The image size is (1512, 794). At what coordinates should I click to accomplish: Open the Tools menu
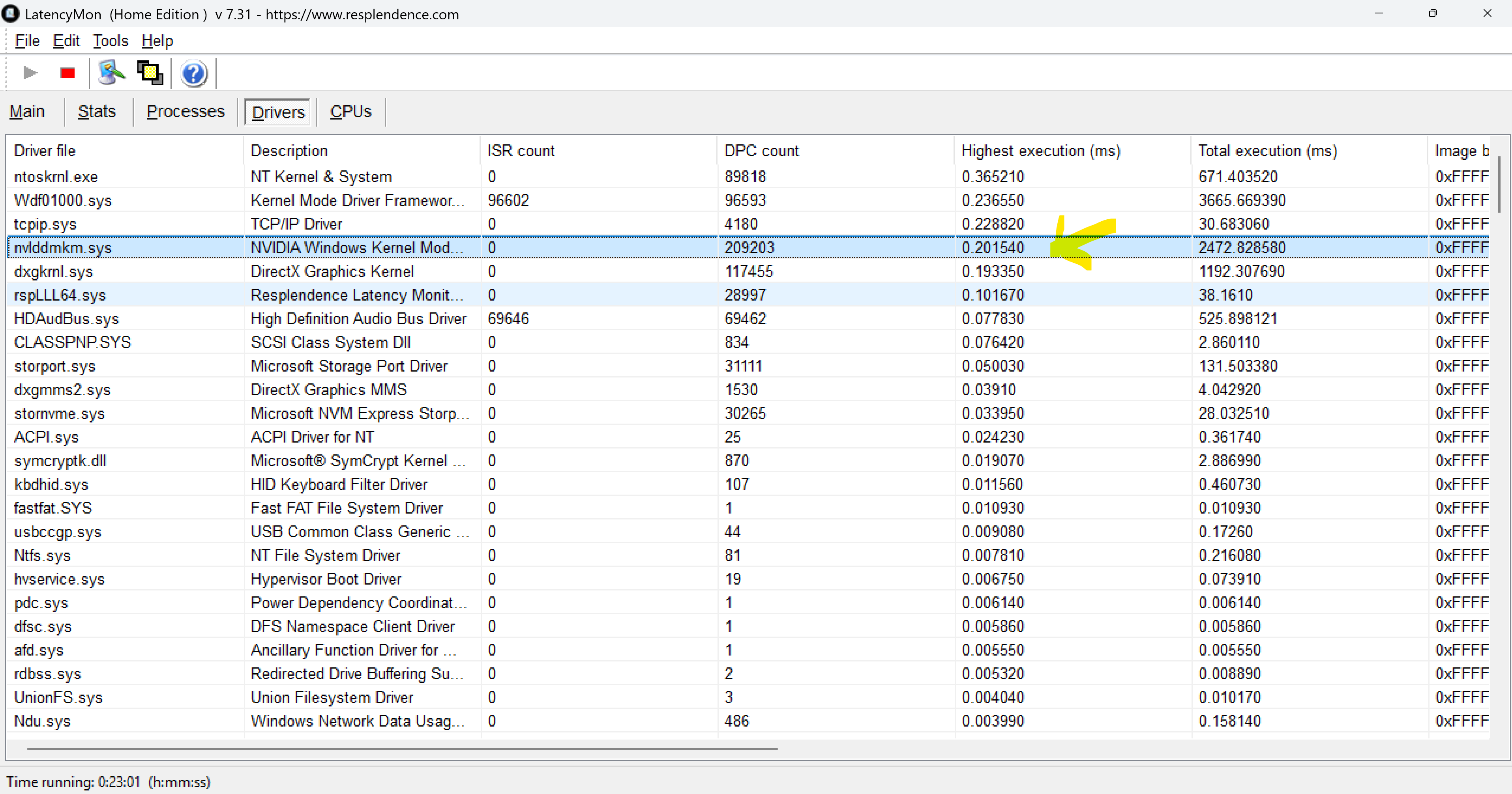pos(111,41)
